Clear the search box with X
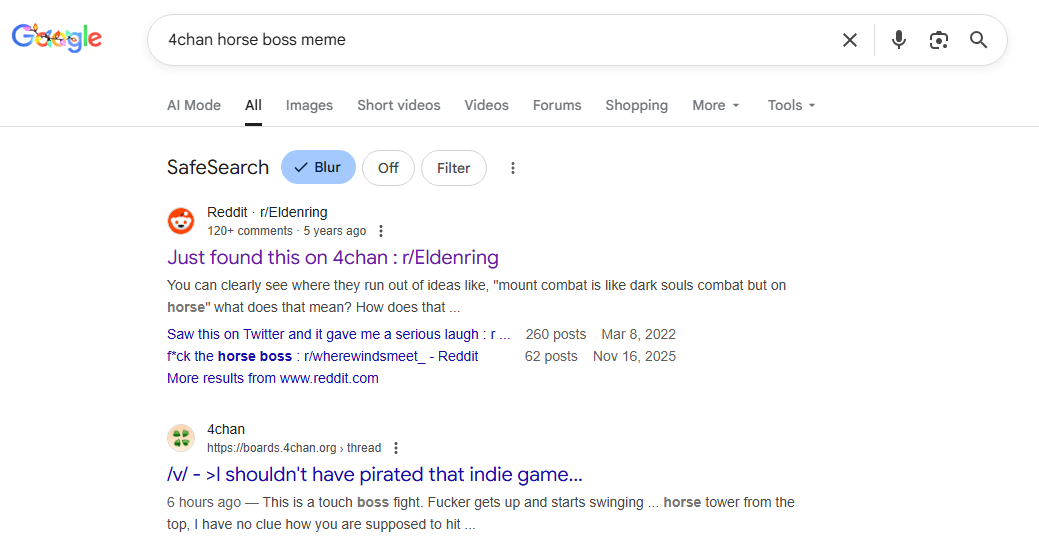This screenshot has height=555, width=1039. click(x=849, y=40)
